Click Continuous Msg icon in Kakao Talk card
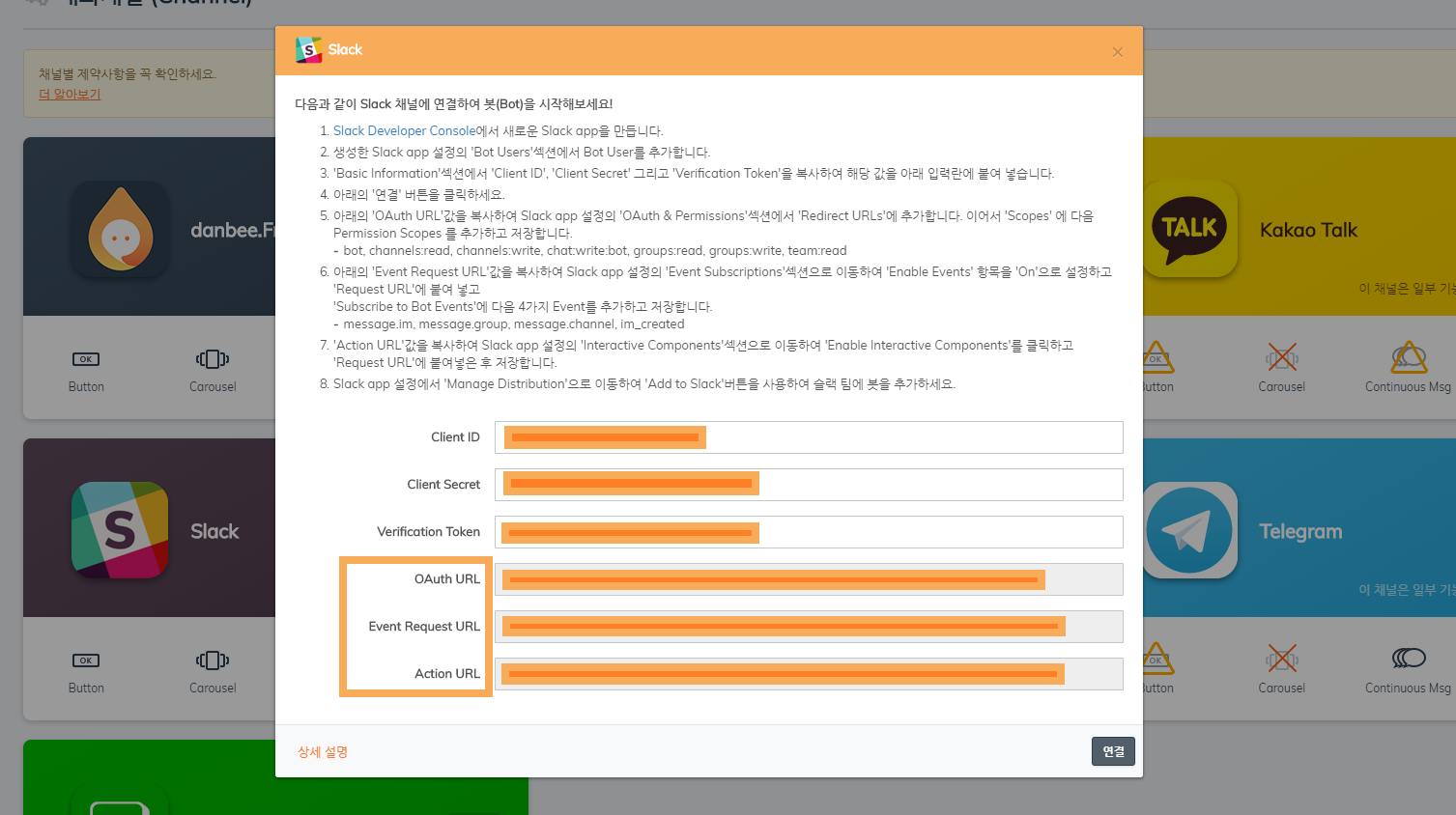 (x=1409, y=357)
